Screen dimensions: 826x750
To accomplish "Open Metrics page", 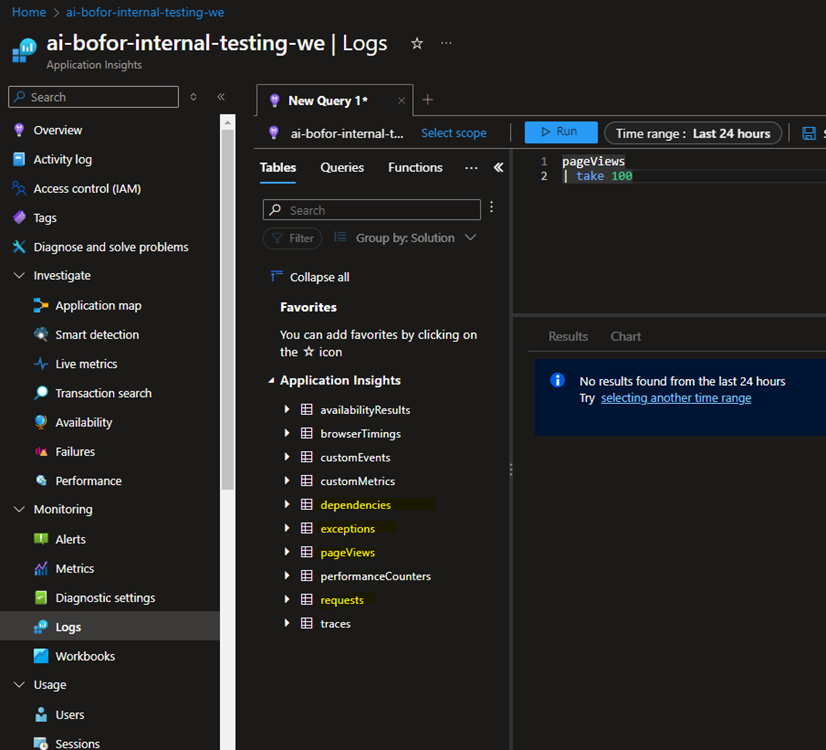I will [74, 568].
